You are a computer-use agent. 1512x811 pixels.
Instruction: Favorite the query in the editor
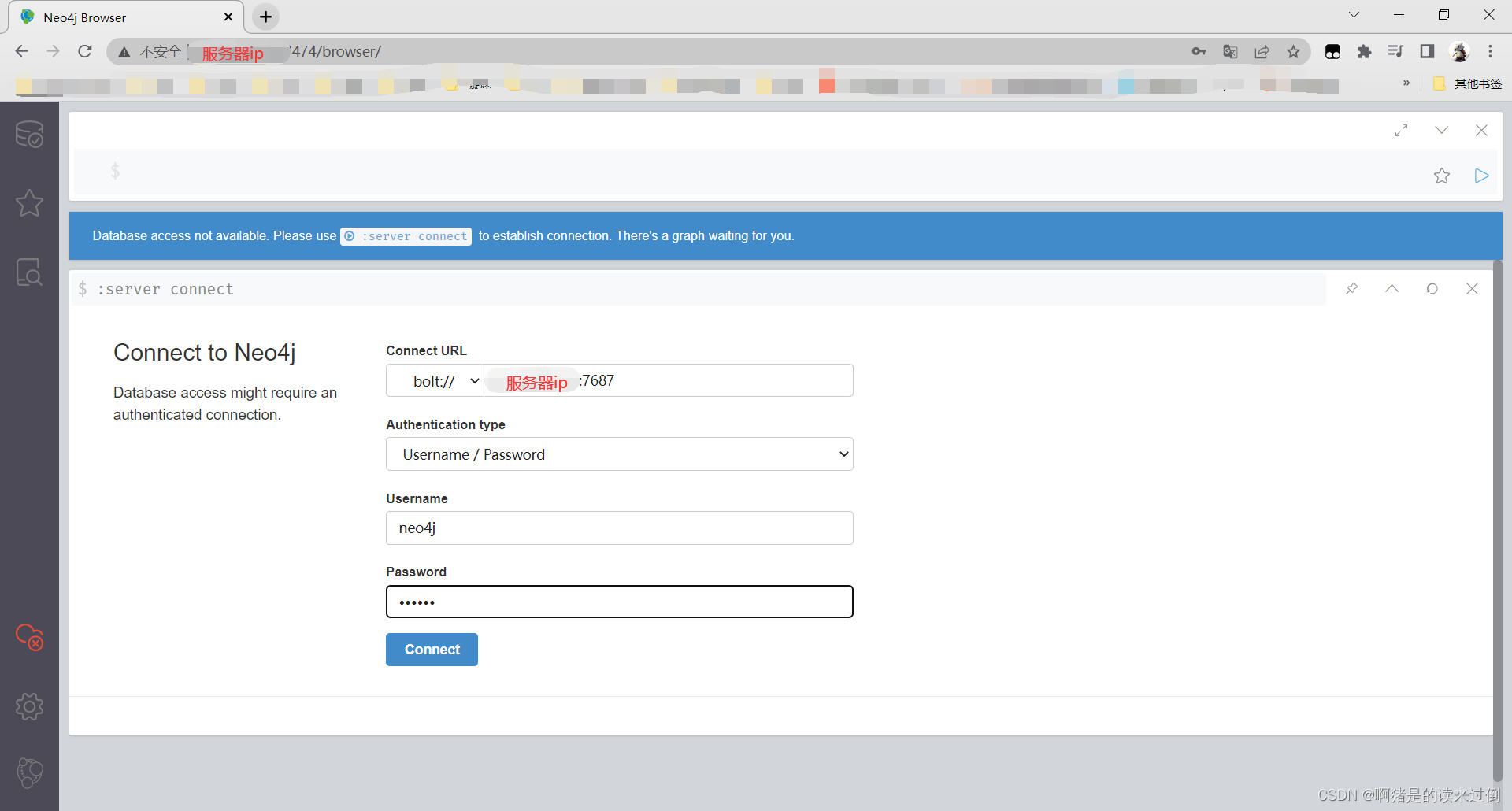1443,176
